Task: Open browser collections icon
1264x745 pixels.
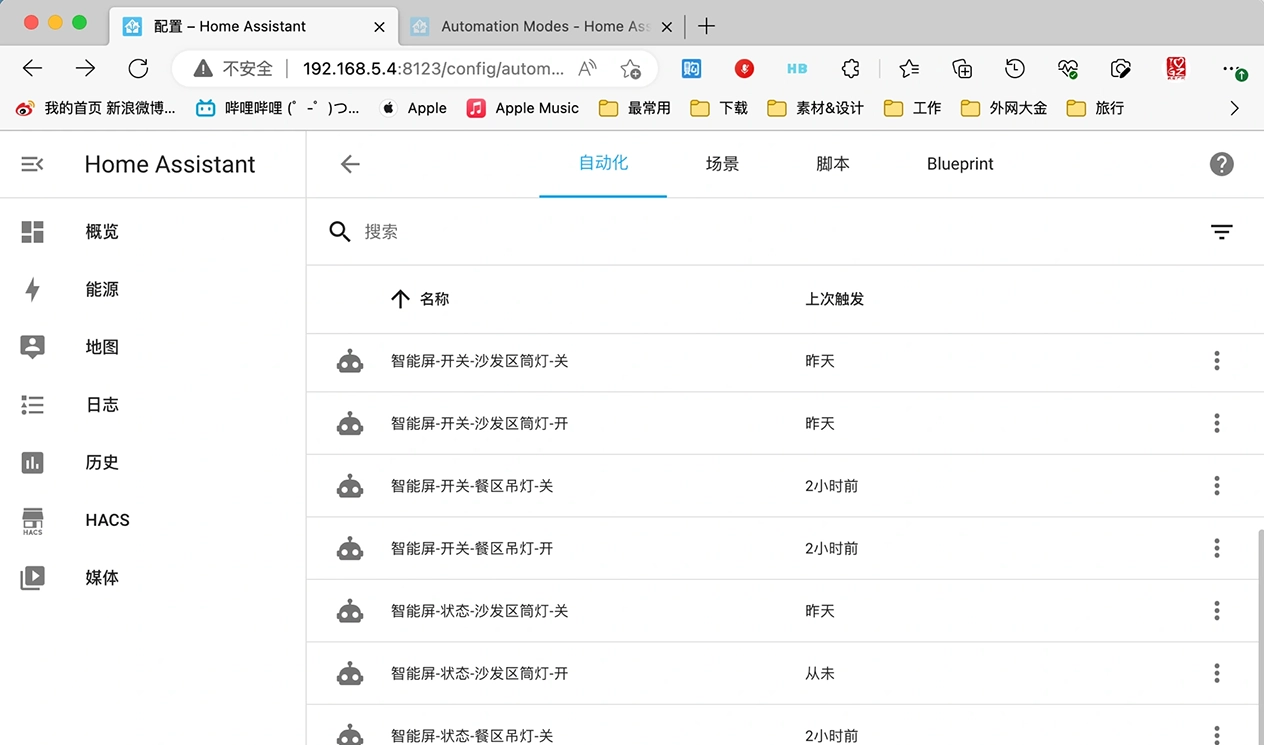Action: [962, 68]
